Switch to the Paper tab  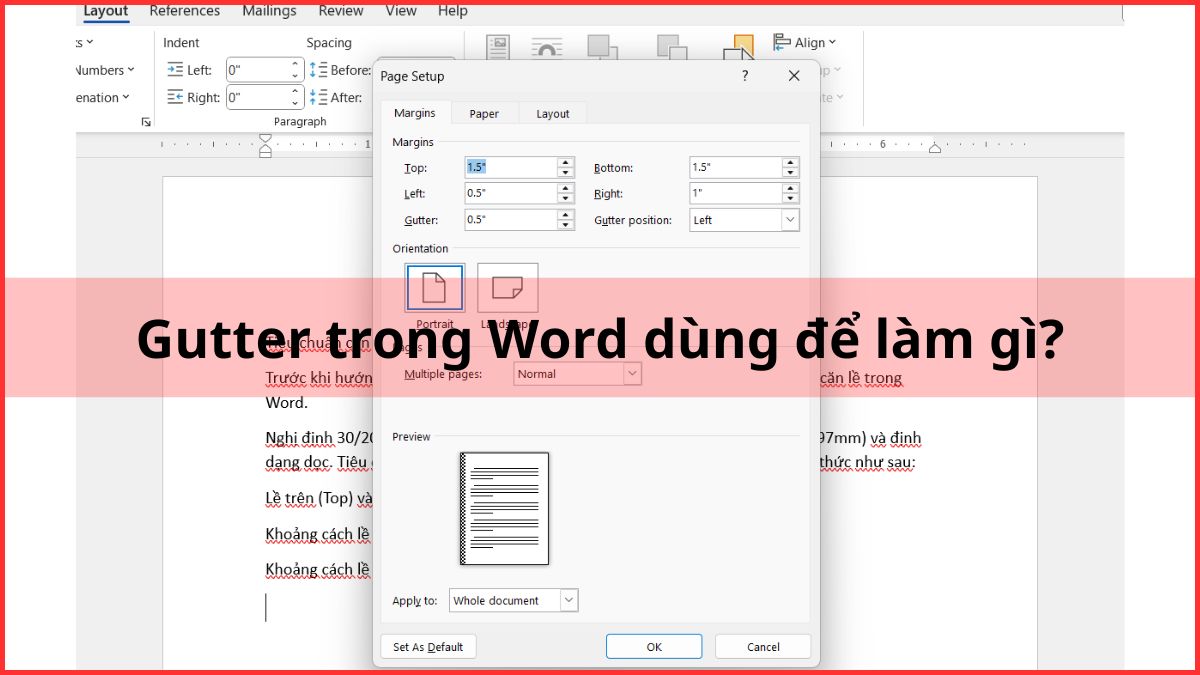[x=484, y=113]
